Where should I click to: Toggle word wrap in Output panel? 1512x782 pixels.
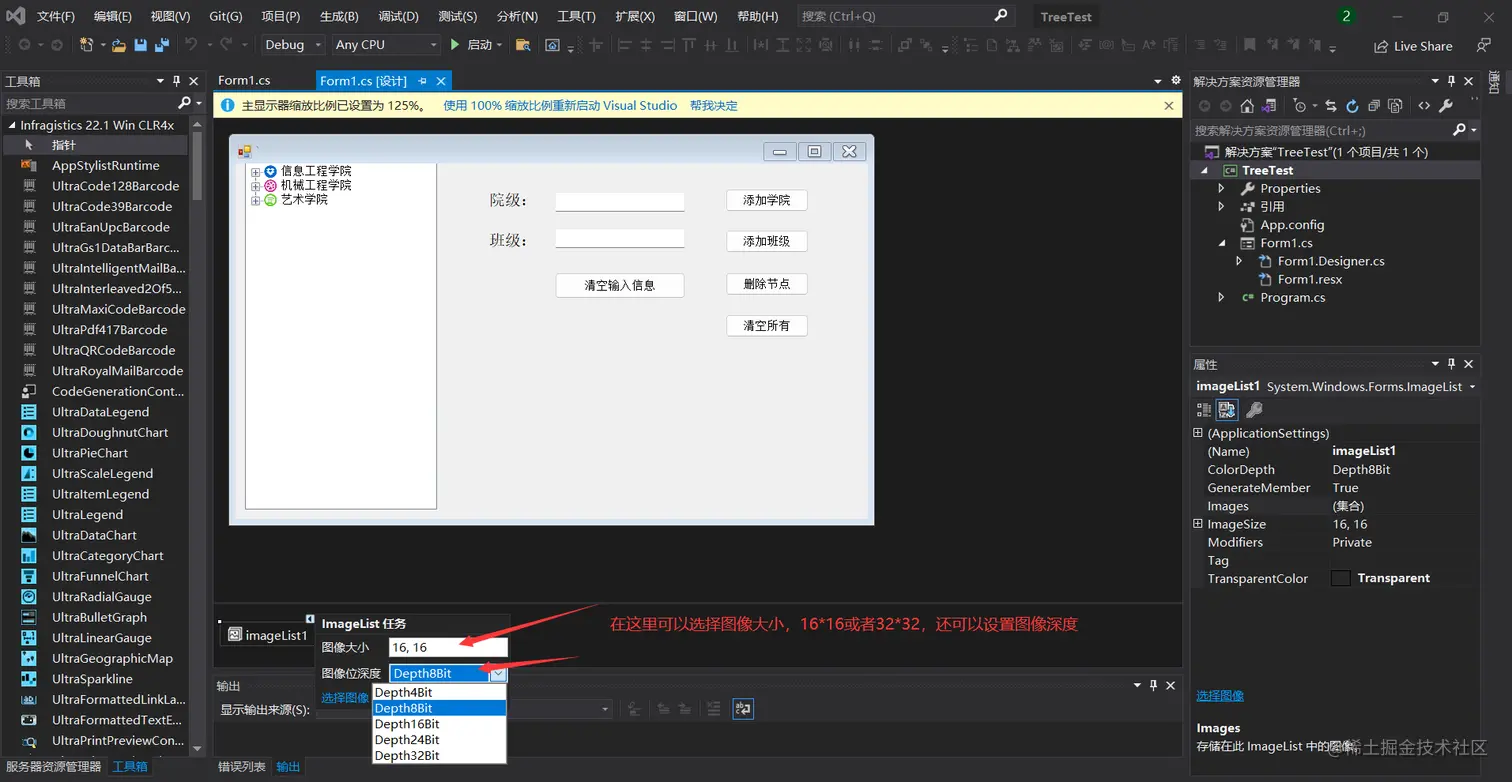tap(742, 709)
